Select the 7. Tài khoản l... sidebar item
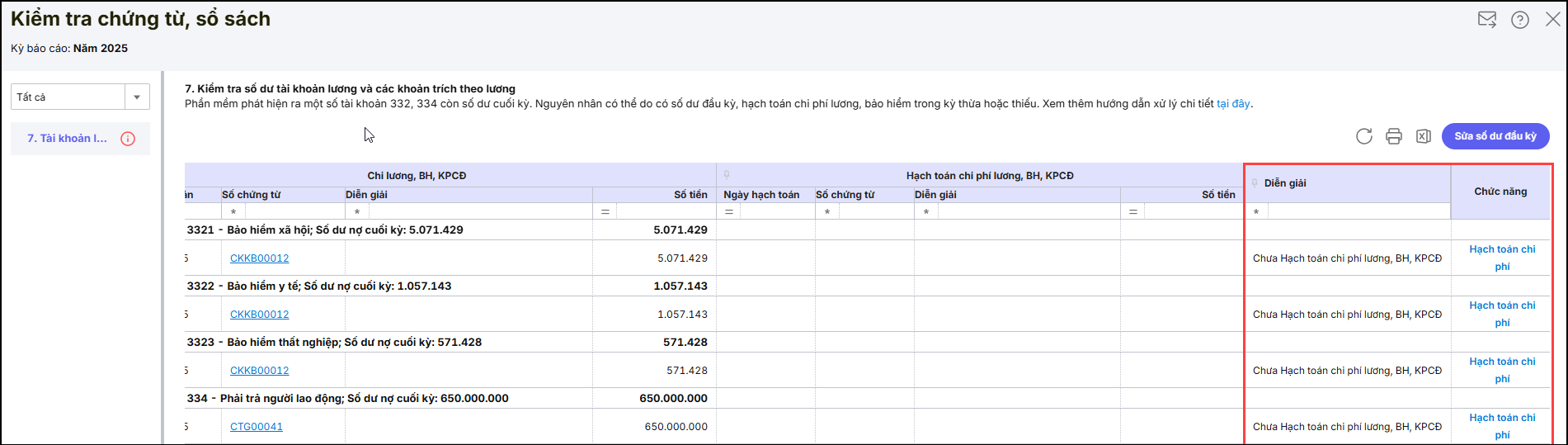 67,139
